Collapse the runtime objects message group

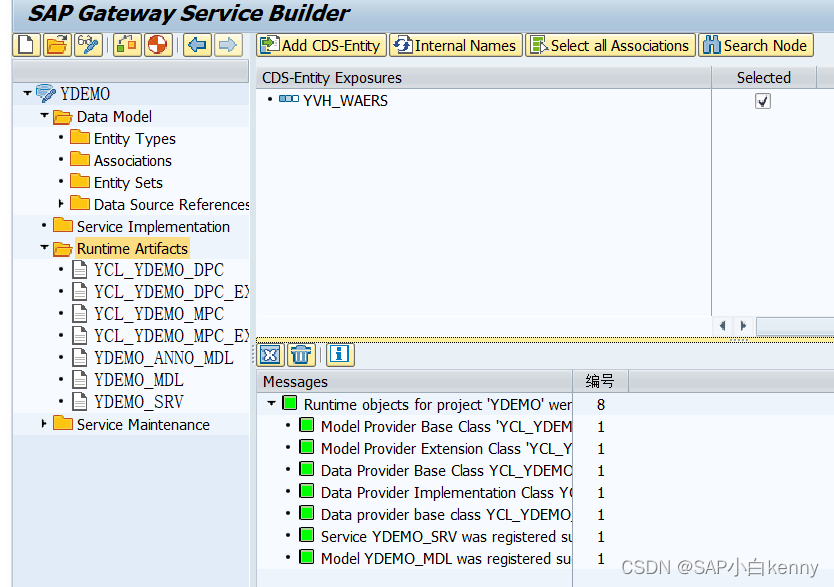[x=273, y=404]
